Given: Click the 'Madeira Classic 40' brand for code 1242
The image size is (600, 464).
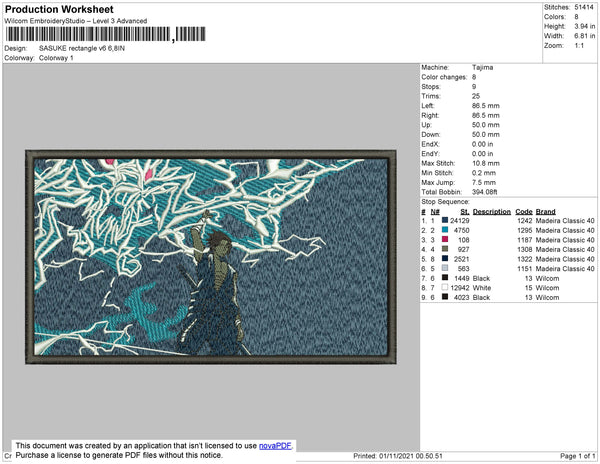Looking at the screenshot, I should (x=565, y=221).
